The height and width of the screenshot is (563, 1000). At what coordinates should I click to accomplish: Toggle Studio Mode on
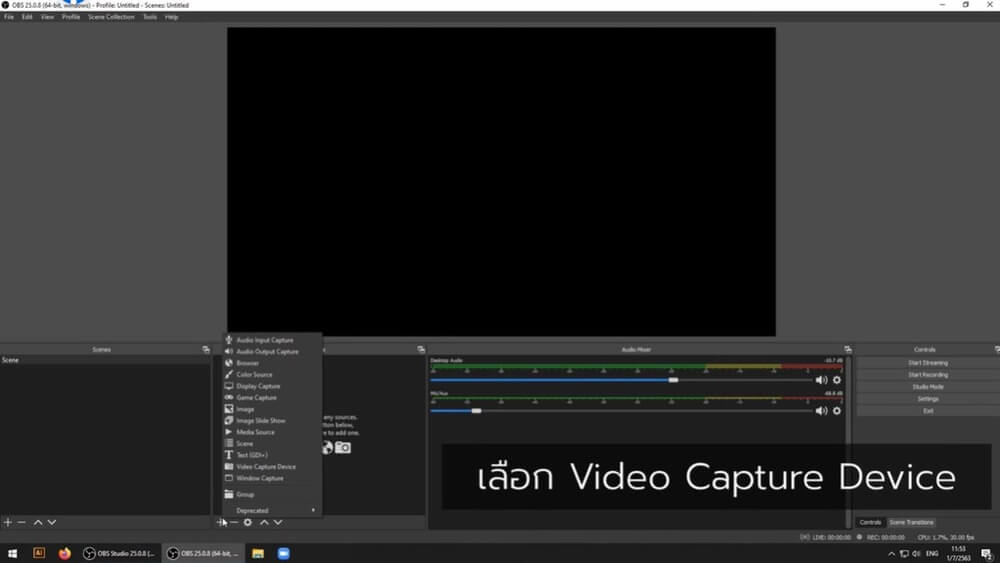927,386
